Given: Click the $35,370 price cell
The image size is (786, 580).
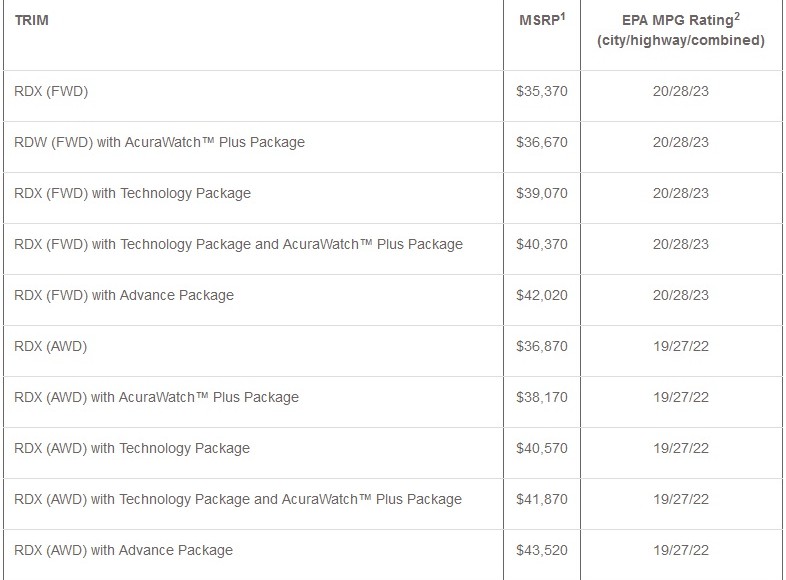Looking at the screenshot, I should 541,92.
